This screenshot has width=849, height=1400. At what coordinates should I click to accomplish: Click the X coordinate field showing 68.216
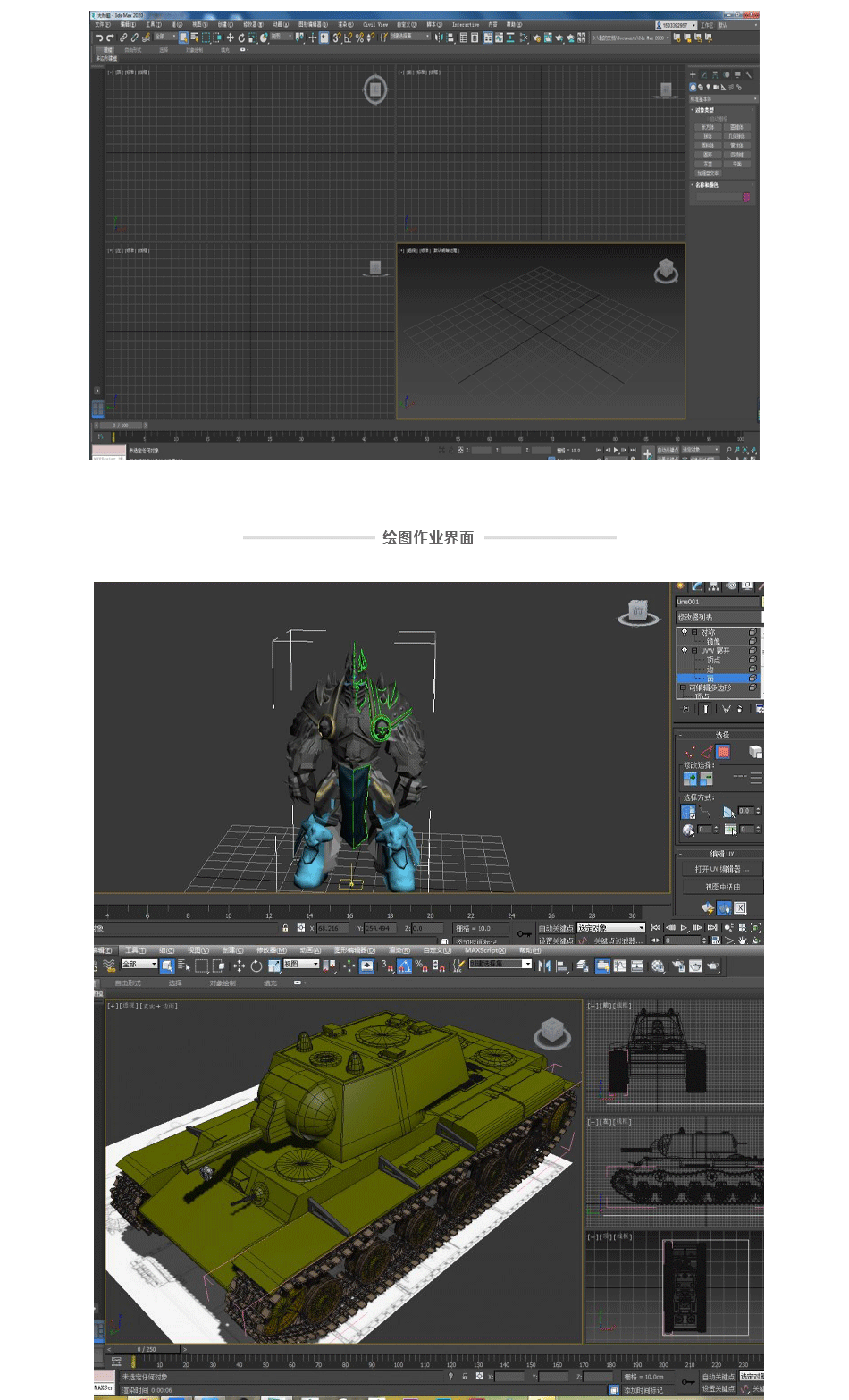(332, 928)
